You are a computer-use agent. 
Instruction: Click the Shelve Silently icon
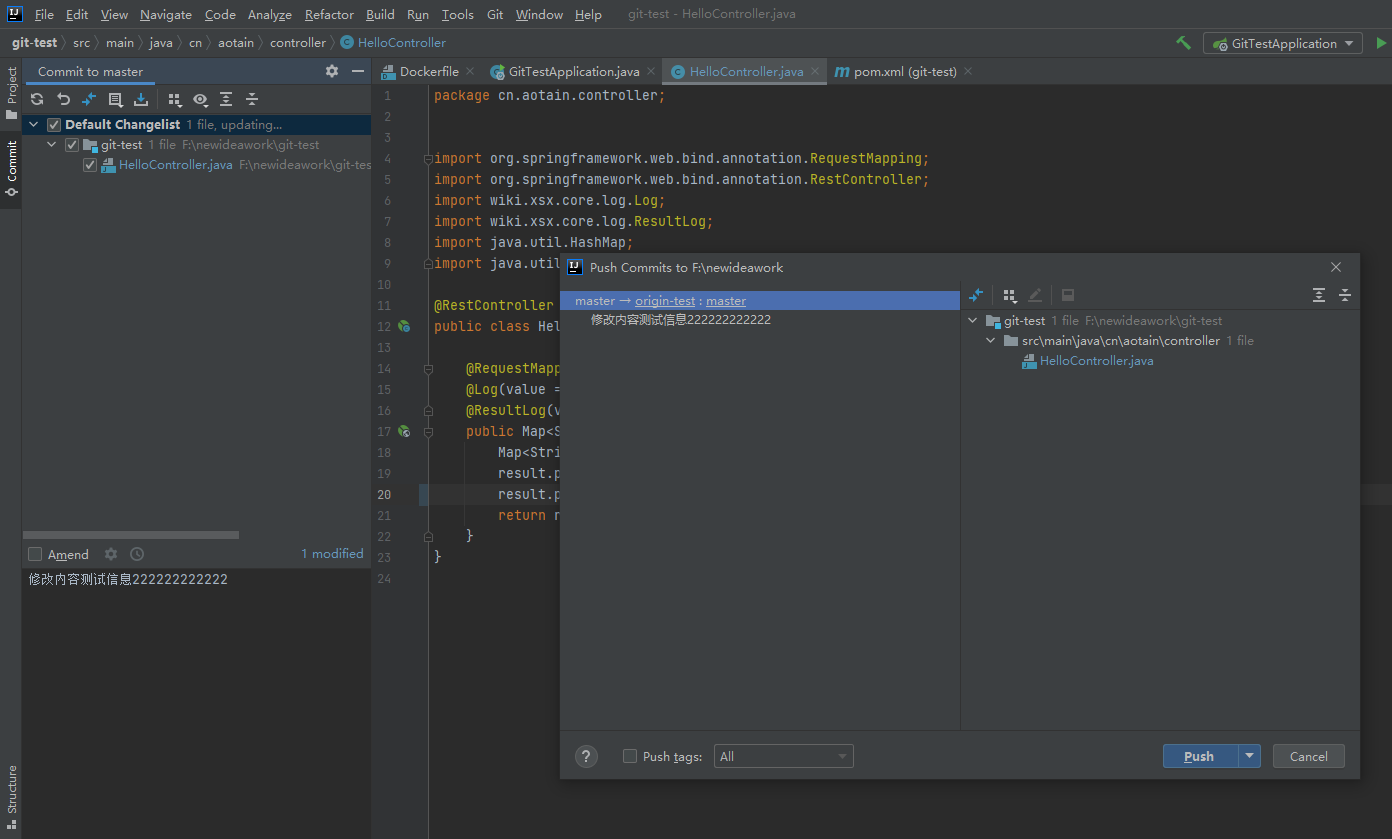(141, 99)
